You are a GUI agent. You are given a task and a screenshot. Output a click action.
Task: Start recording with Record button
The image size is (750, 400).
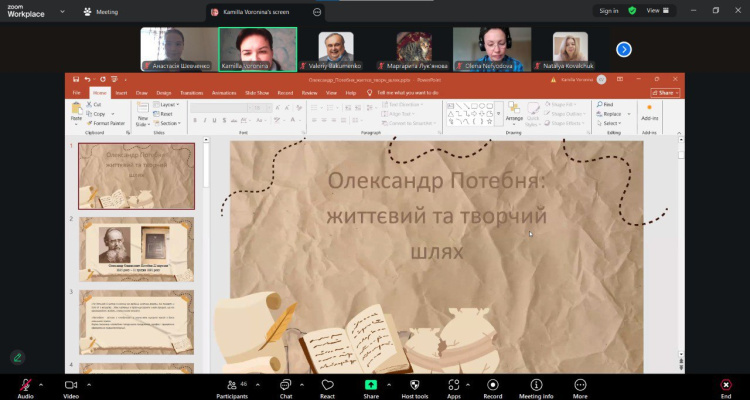click(492, 388)
